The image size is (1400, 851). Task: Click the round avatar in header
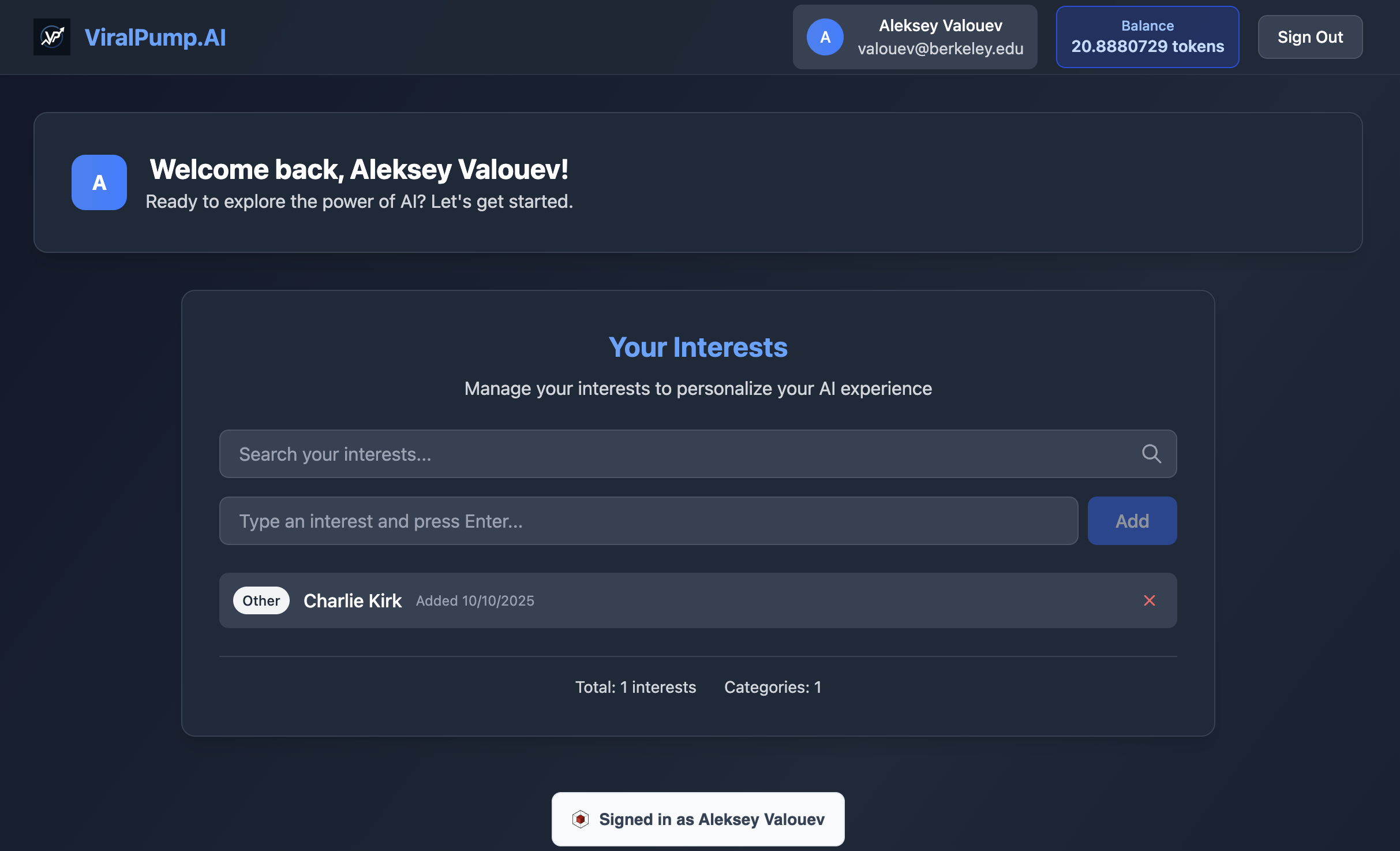(825, 37)
